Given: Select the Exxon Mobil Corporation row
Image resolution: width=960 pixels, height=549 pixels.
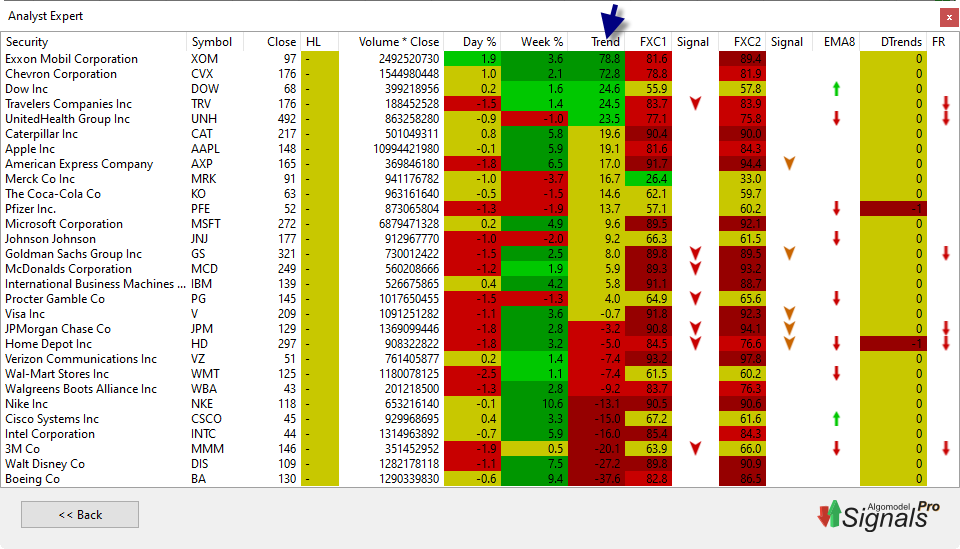Looking at the screenshot, I should coord(480,59).
